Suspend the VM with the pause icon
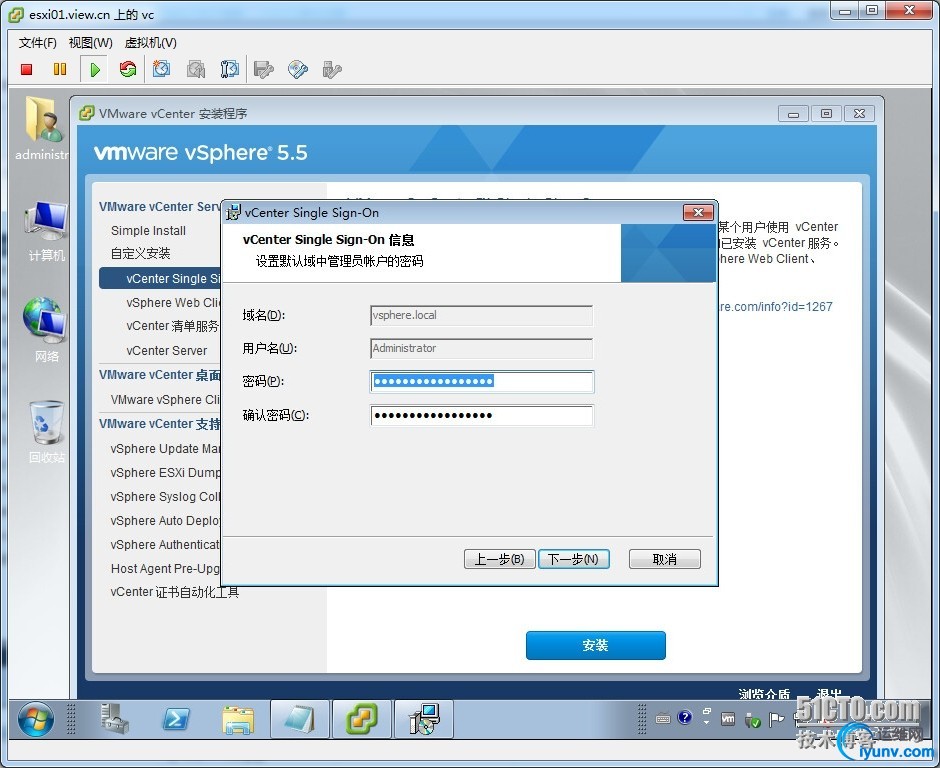 60,70
